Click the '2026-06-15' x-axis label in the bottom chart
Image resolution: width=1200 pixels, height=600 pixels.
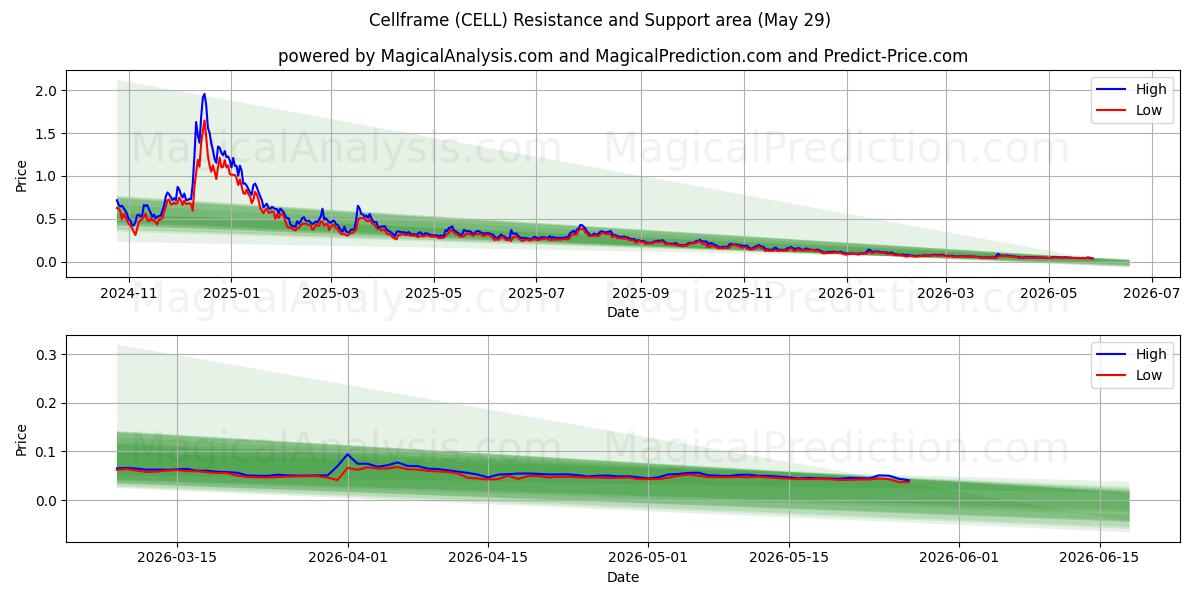pos(1099,559)
